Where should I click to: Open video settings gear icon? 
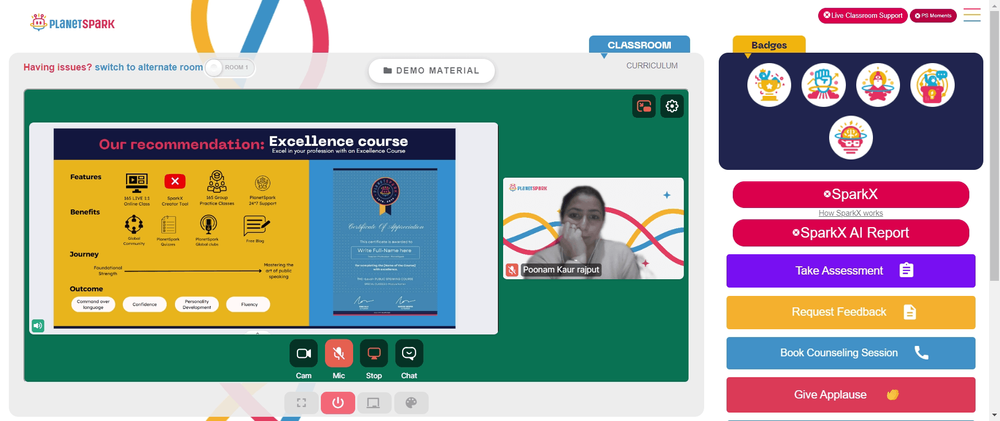pos(672,107)
